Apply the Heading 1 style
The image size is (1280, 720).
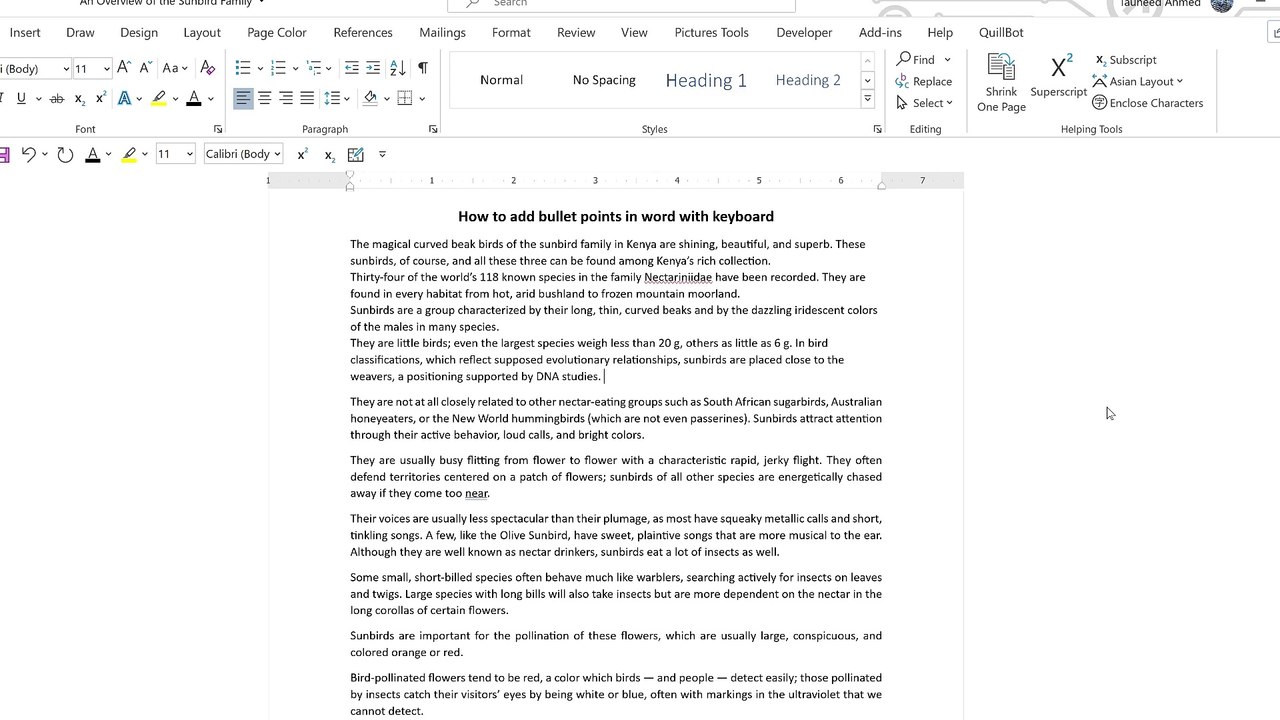706,80
